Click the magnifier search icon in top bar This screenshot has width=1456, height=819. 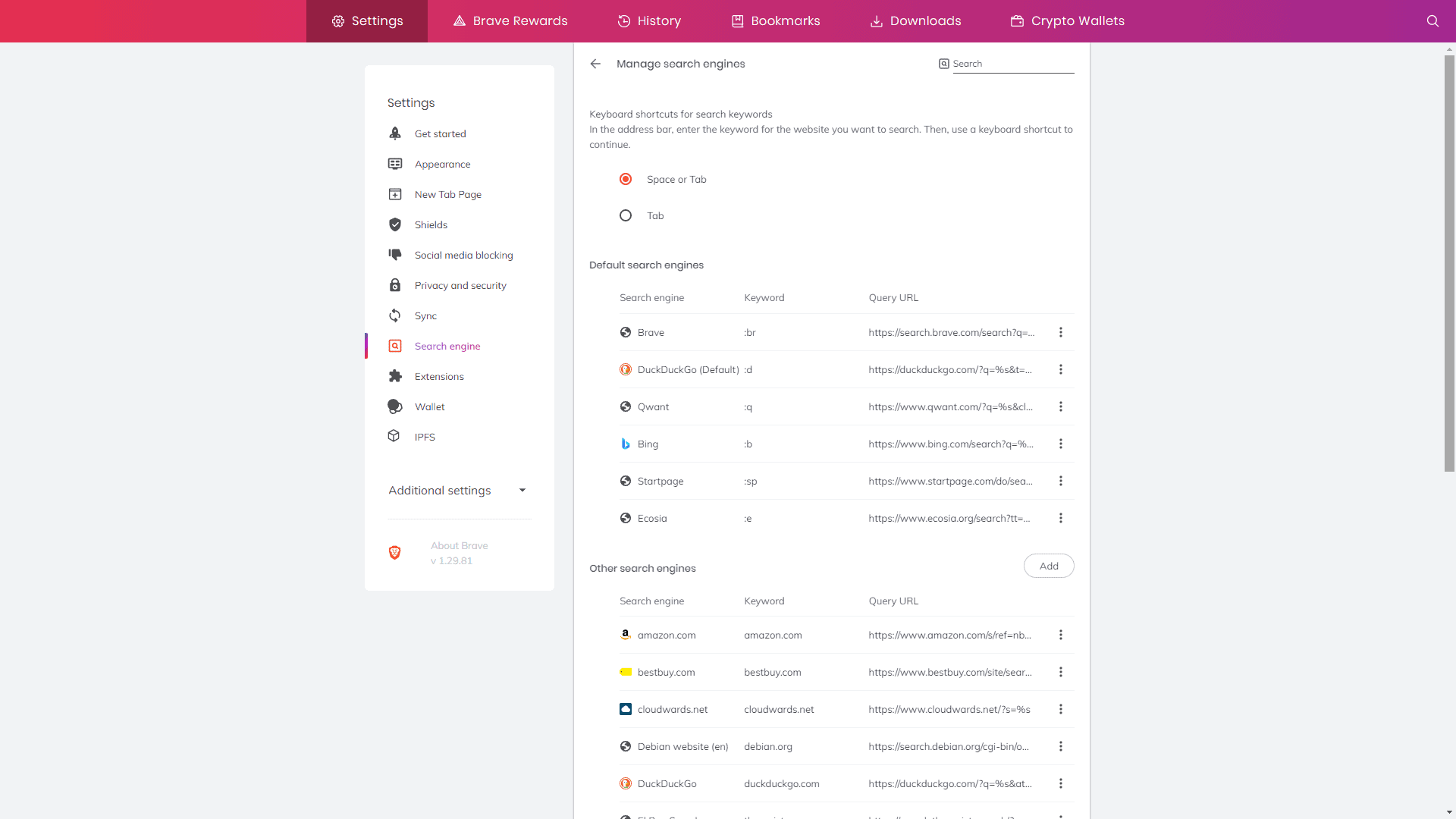pyautogui.click(x=1432, y=21)
